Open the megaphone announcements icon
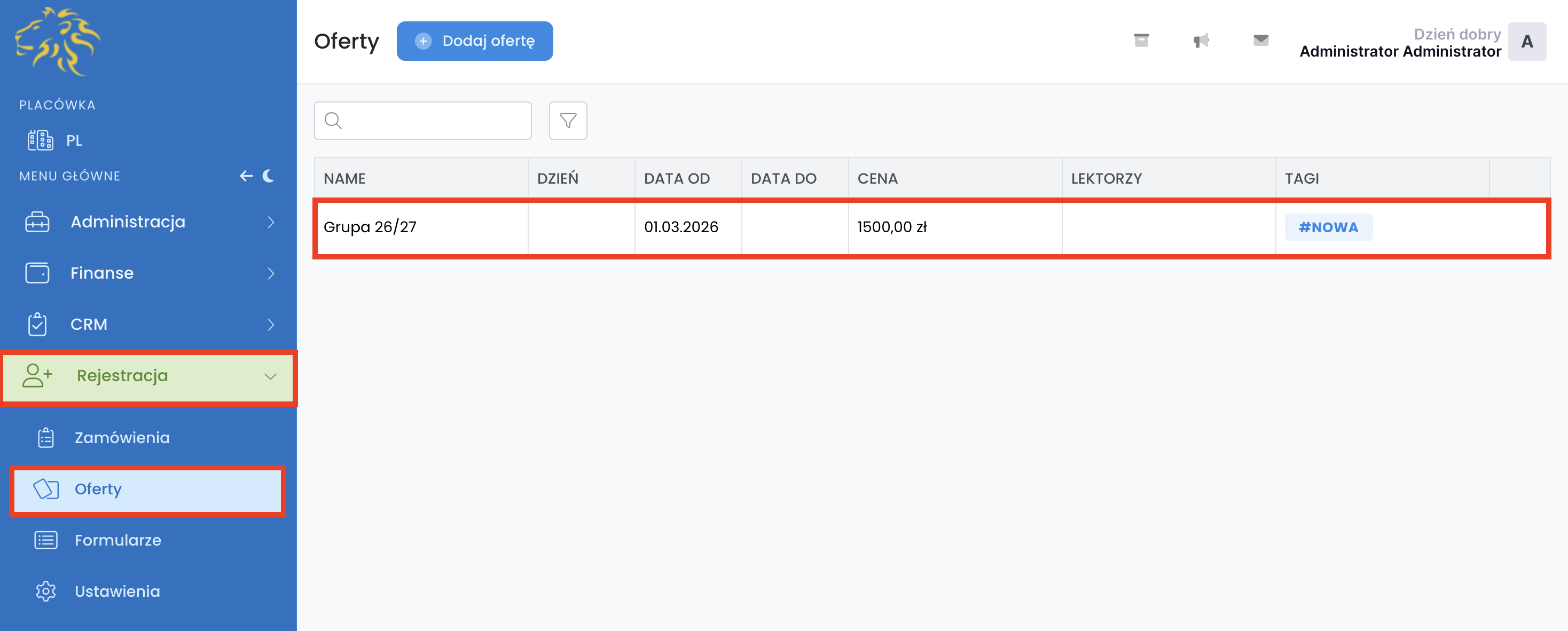 (x=1201, y=41)
